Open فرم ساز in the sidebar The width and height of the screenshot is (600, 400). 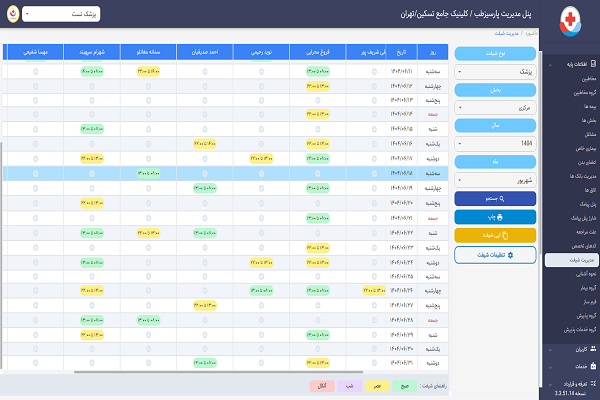point(590,302)
